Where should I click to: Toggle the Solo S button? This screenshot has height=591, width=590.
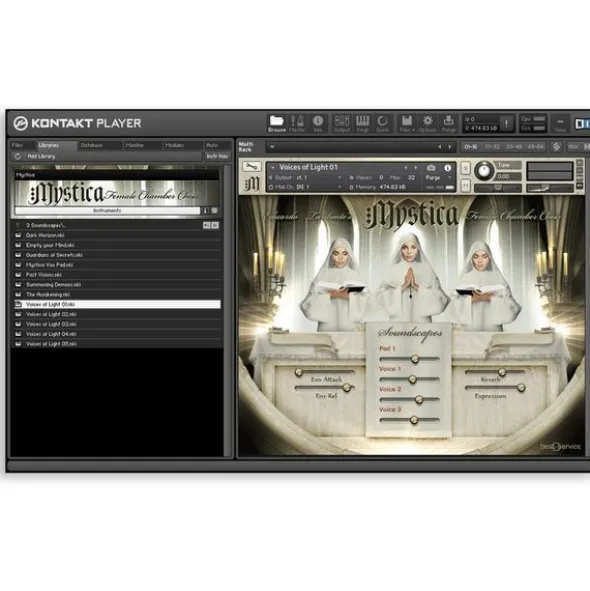[x=466, y=168]
